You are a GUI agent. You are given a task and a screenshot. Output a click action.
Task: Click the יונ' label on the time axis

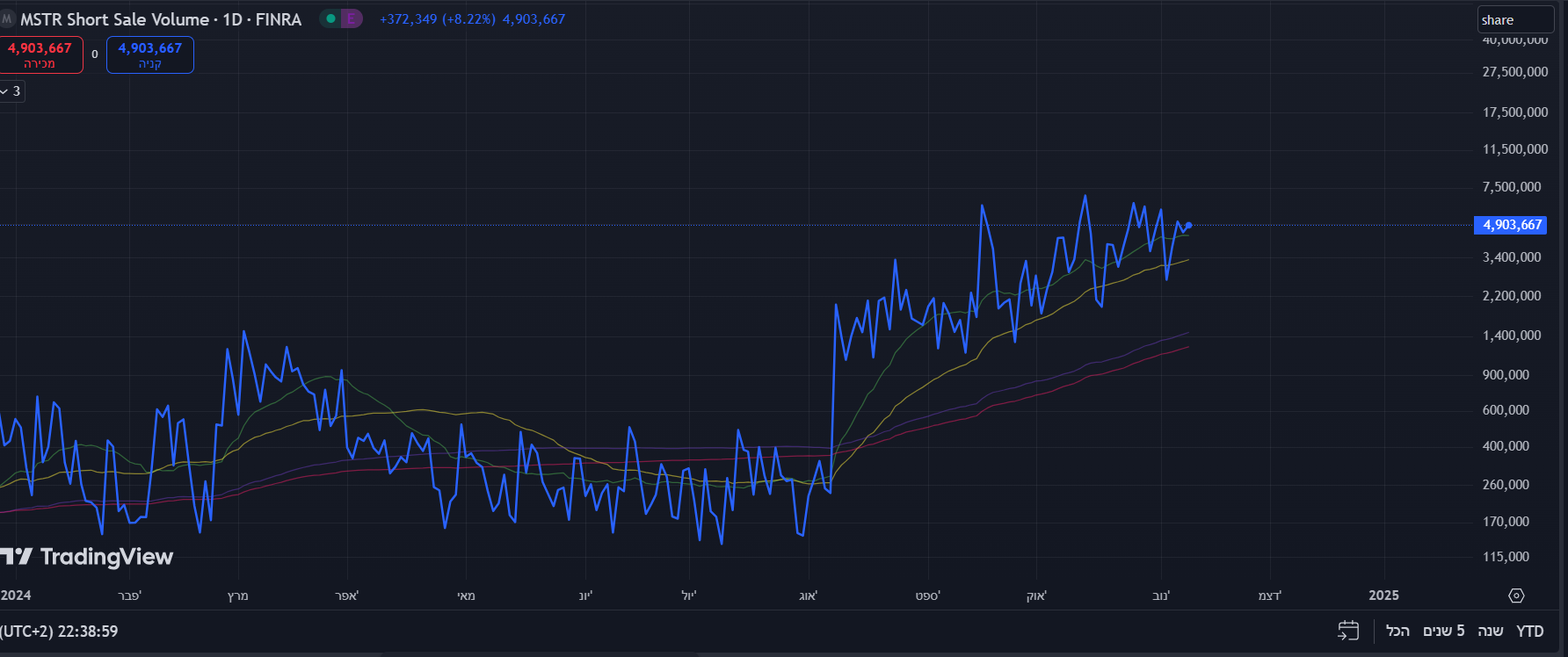(585, 596)
